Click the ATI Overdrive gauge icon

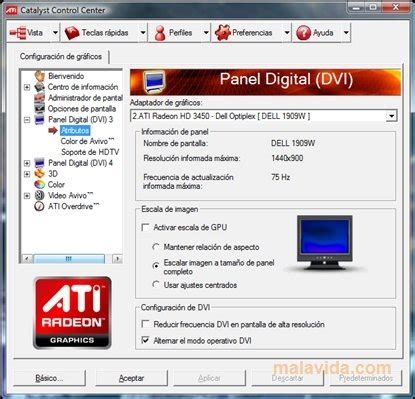(40, 206)
